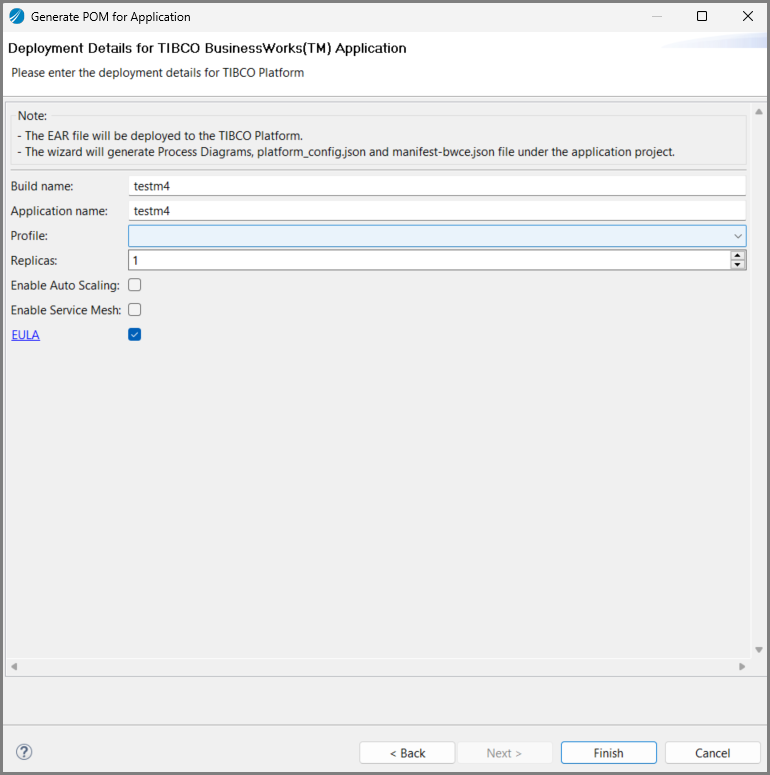770x775 pixels.
Task: Open the Profile dropdown list
Action: tap(738, 236)
